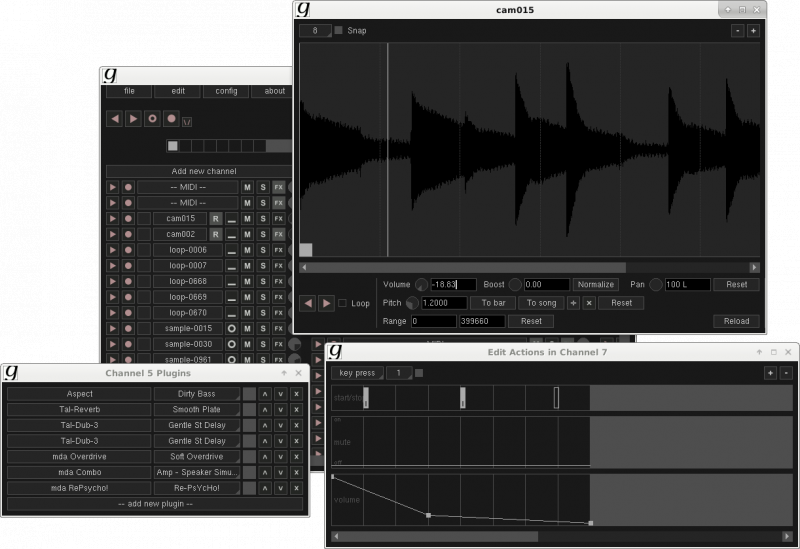Remove Aspect plugin with x

point(296,394)
